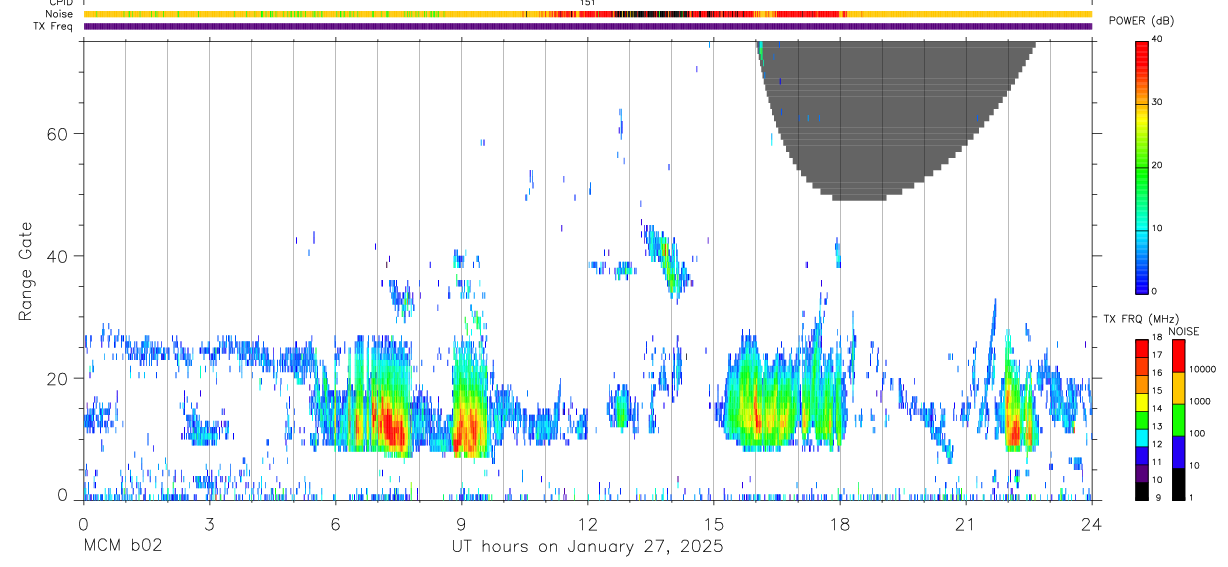Click the POWER (dB) color bar

point(1142,166)
